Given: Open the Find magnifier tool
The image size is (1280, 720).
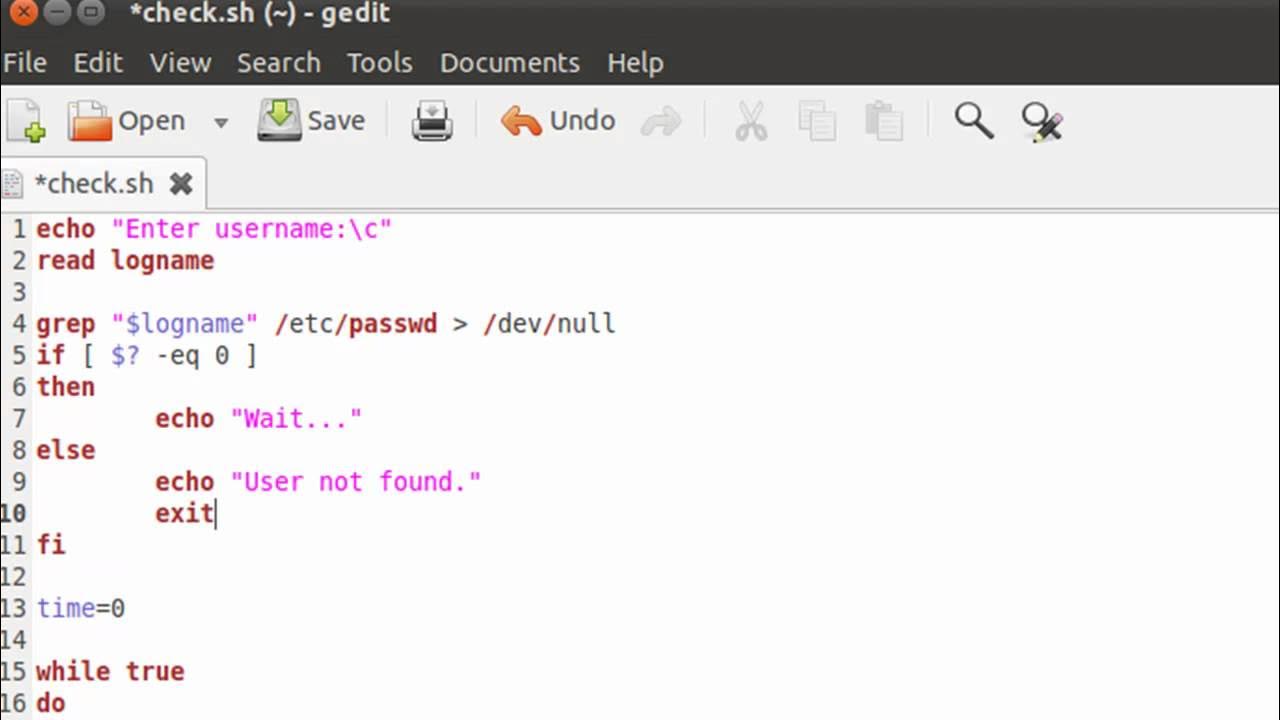Looking at the screenshot, I should (x=973, y=121).
